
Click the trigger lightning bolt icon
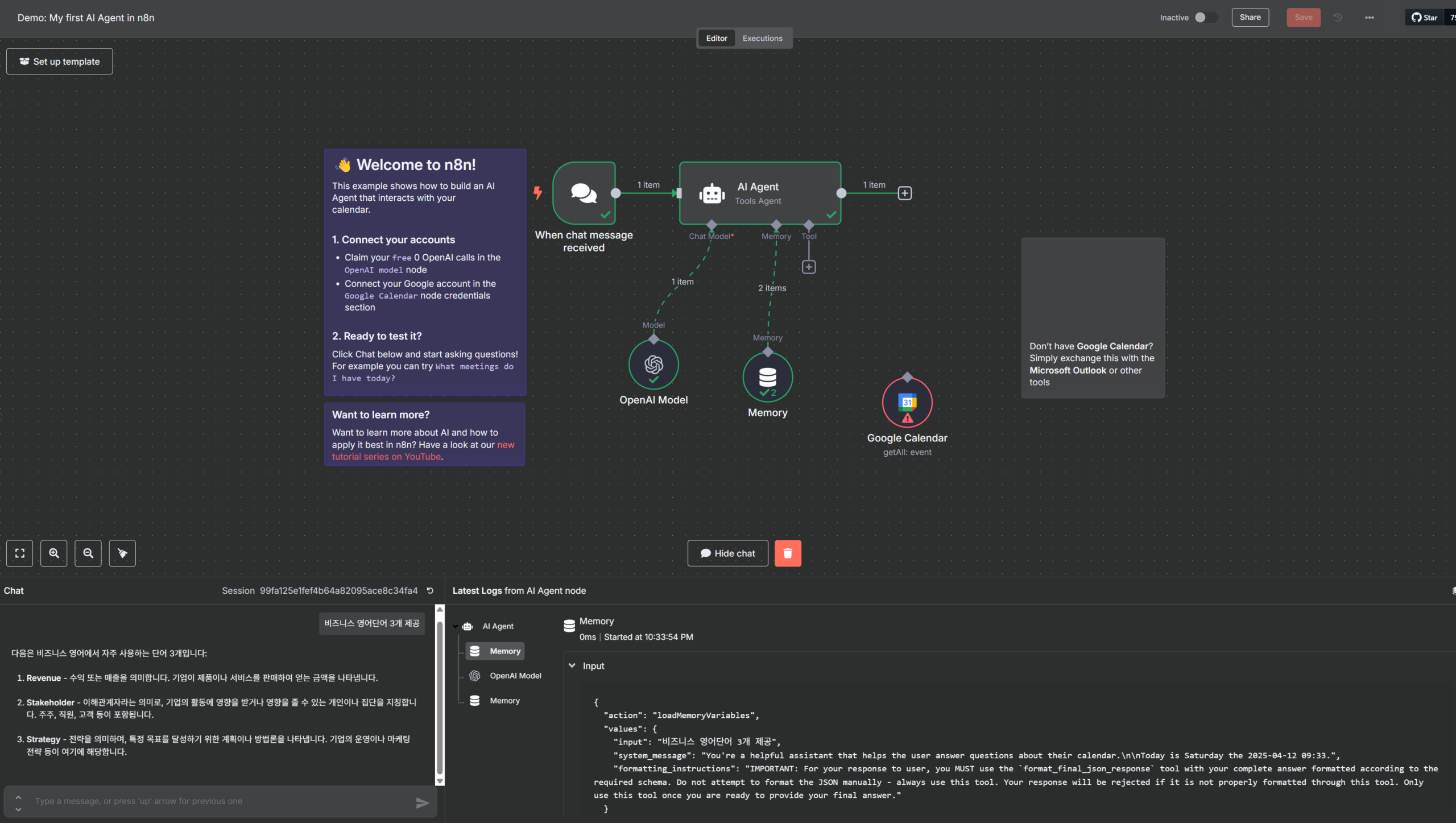point(537,193)
